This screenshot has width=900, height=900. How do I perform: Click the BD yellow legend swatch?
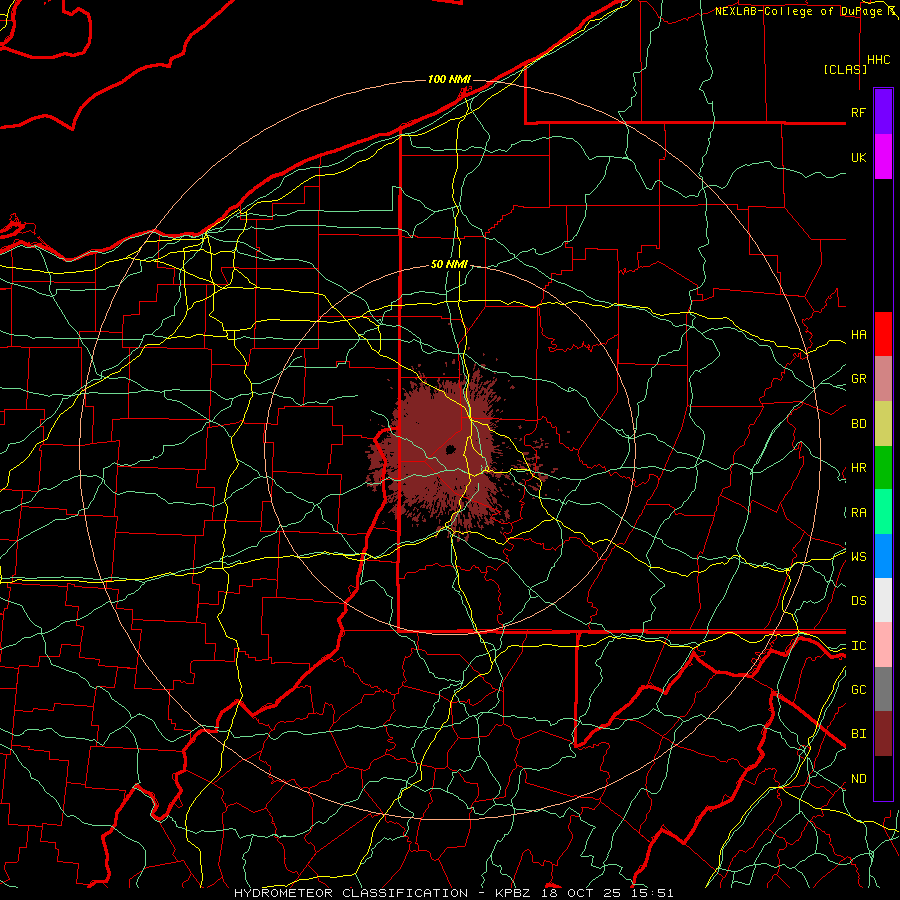tap(883, 424)
